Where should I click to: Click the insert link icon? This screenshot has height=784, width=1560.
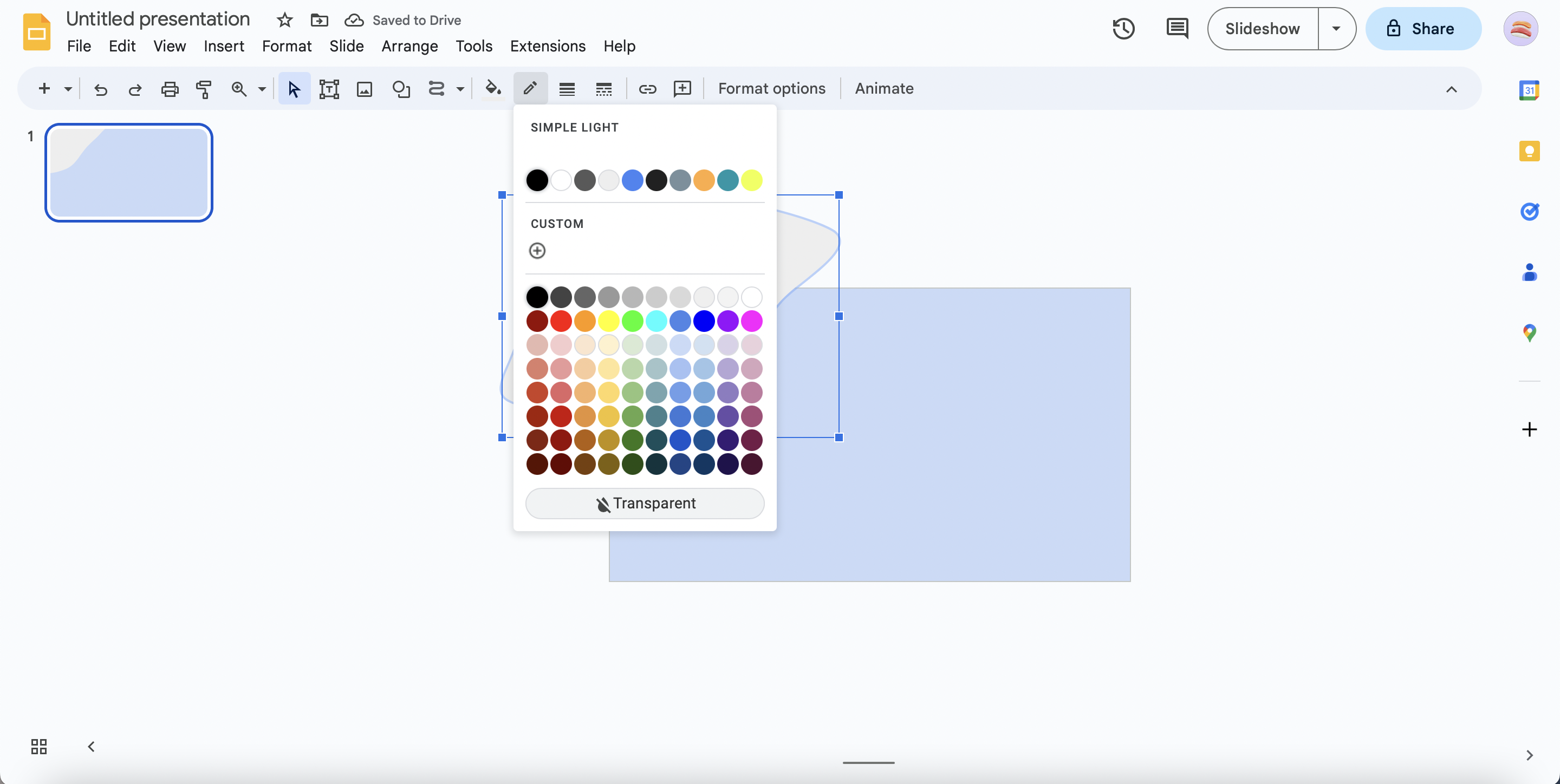tap(647, 89)
